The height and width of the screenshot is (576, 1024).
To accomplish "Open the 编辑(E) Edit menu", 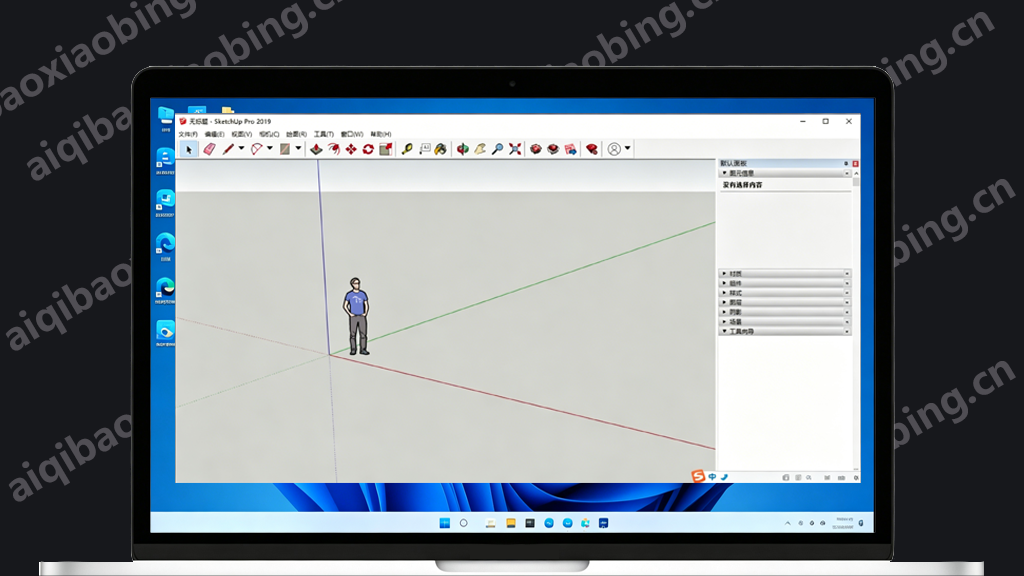I will (x=214, y=135).
